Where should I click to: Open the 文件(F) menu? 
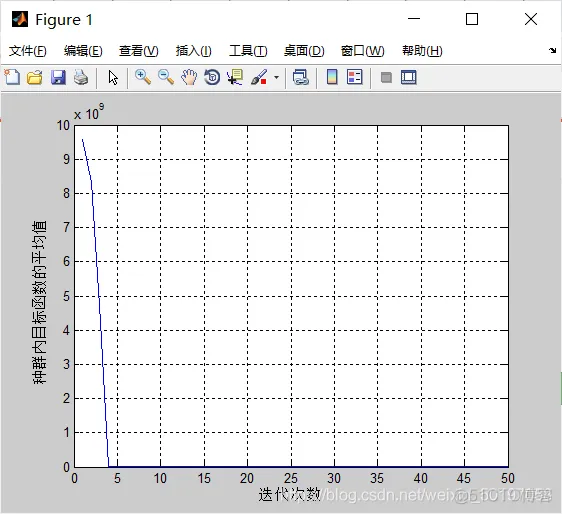(x=28, y=51)
